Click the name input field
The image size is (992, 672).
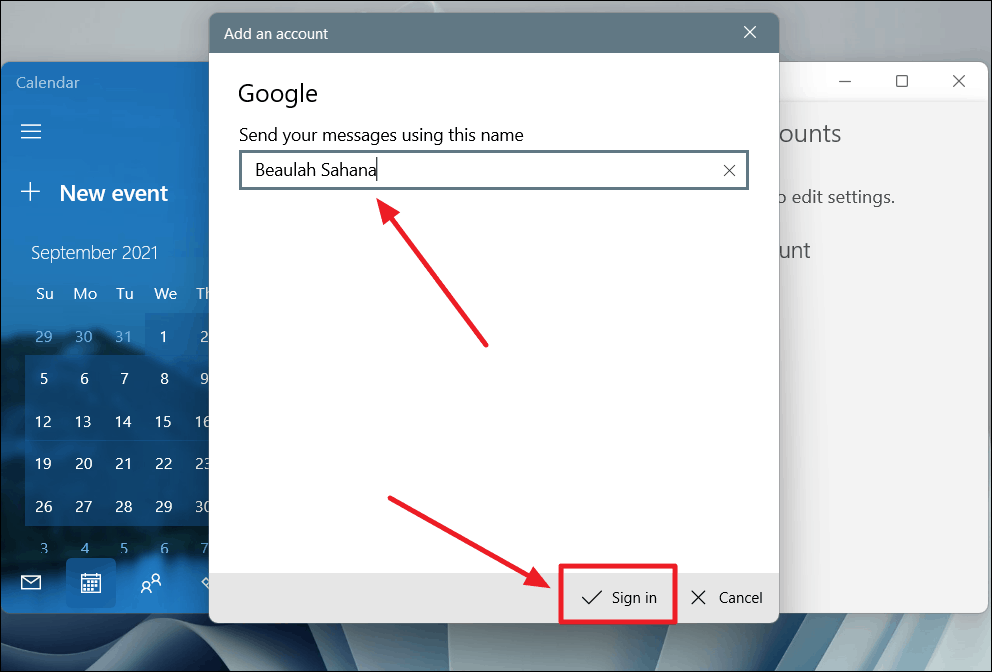point(493,170)
